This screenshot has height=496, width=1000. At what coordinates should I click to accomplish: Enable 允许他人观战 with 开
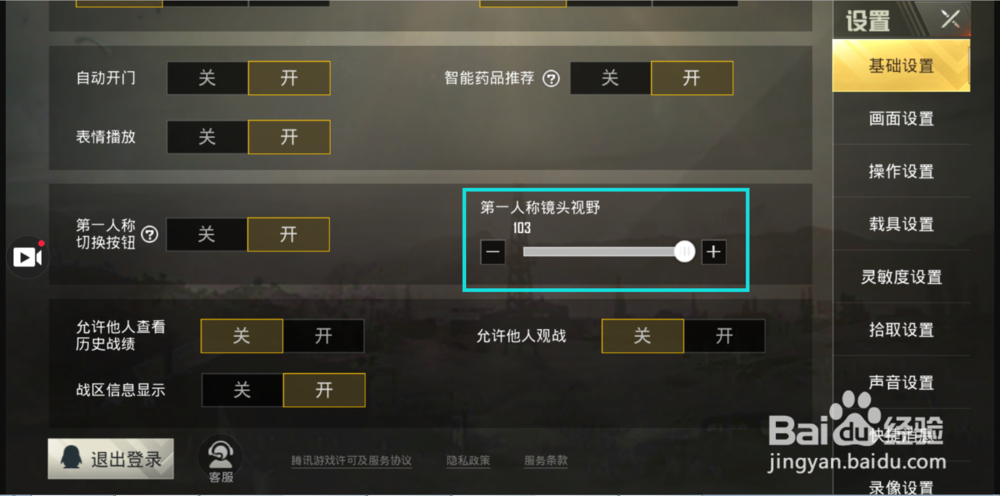point(724,336)
